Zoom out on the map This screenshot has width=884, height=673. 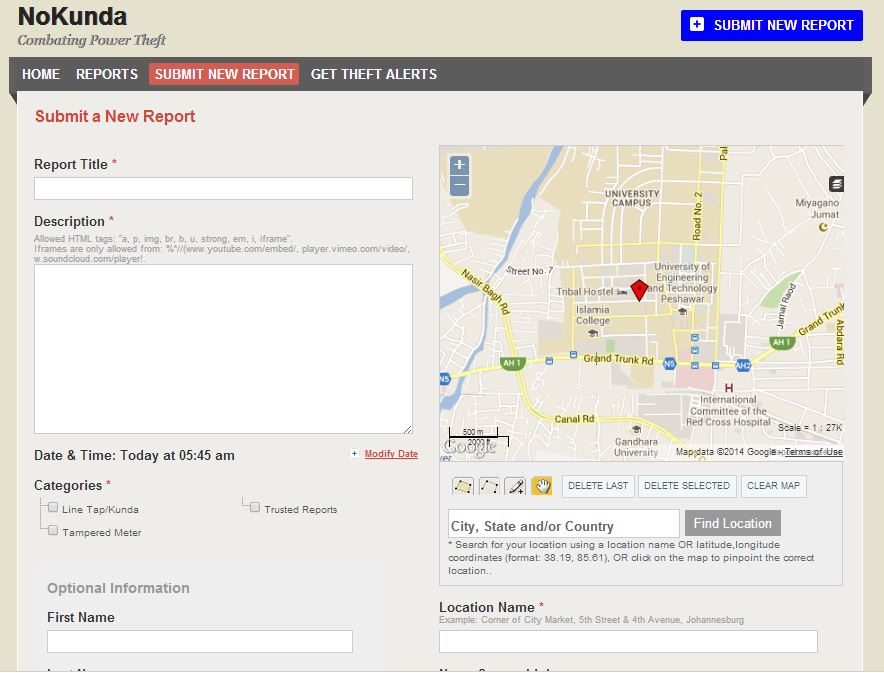tap(459, 185)
